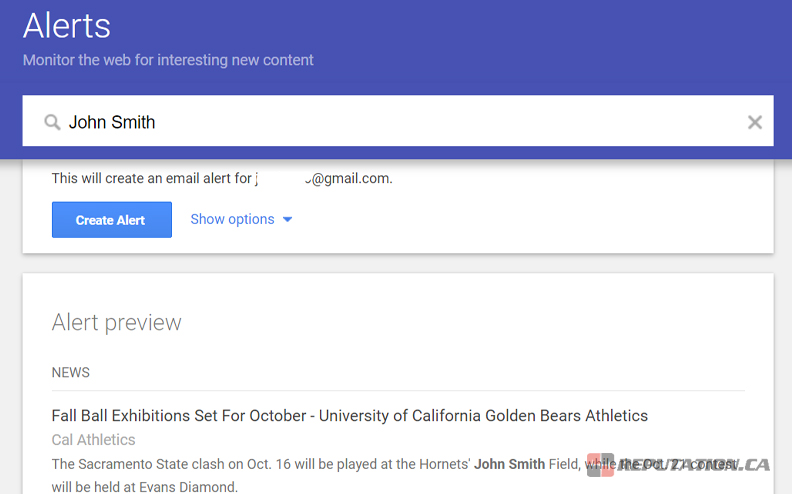Click the Hornets' word in snippet

click(440, 464)
